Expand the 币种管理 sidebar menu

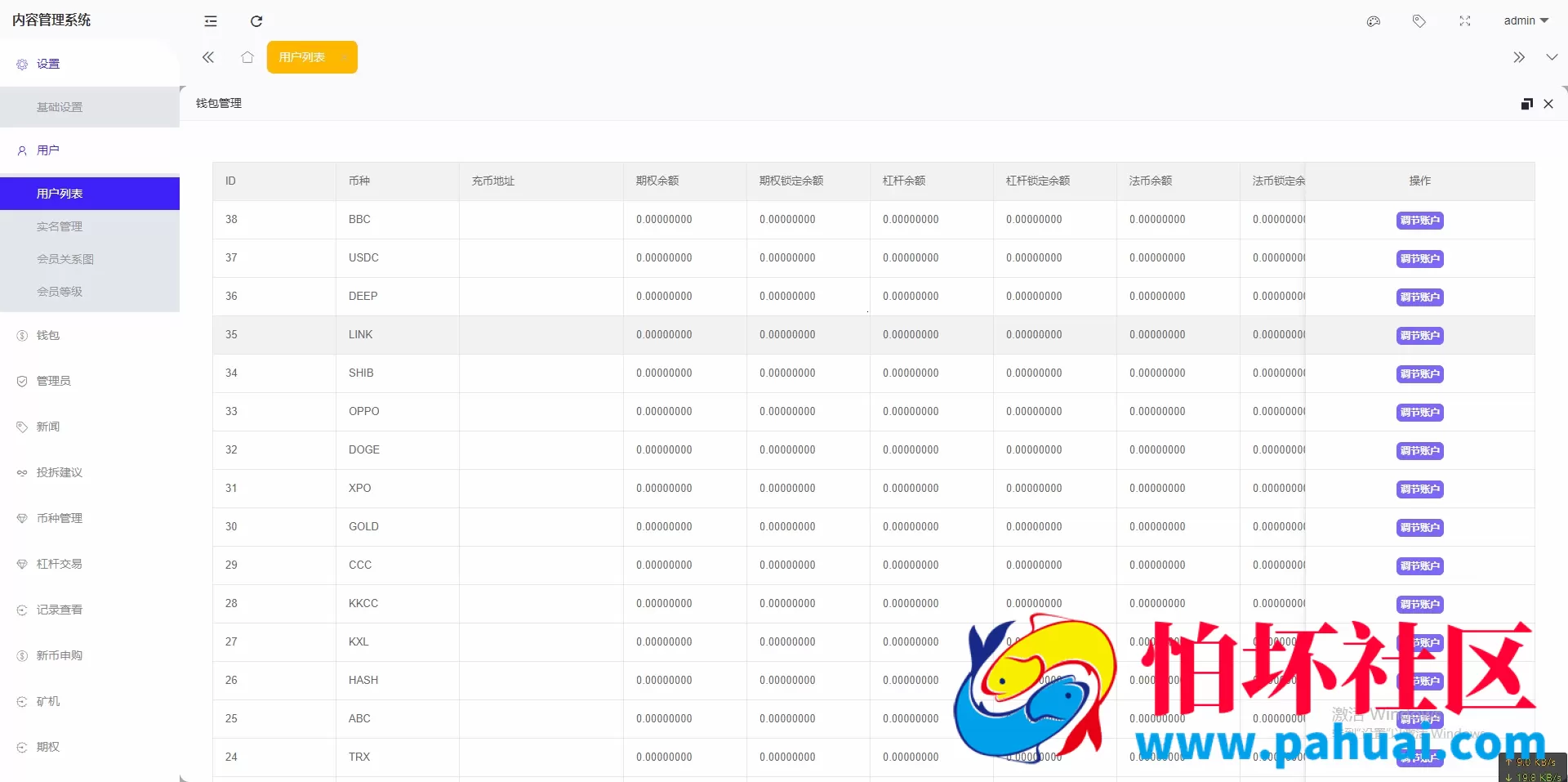(x=90, y=518)
